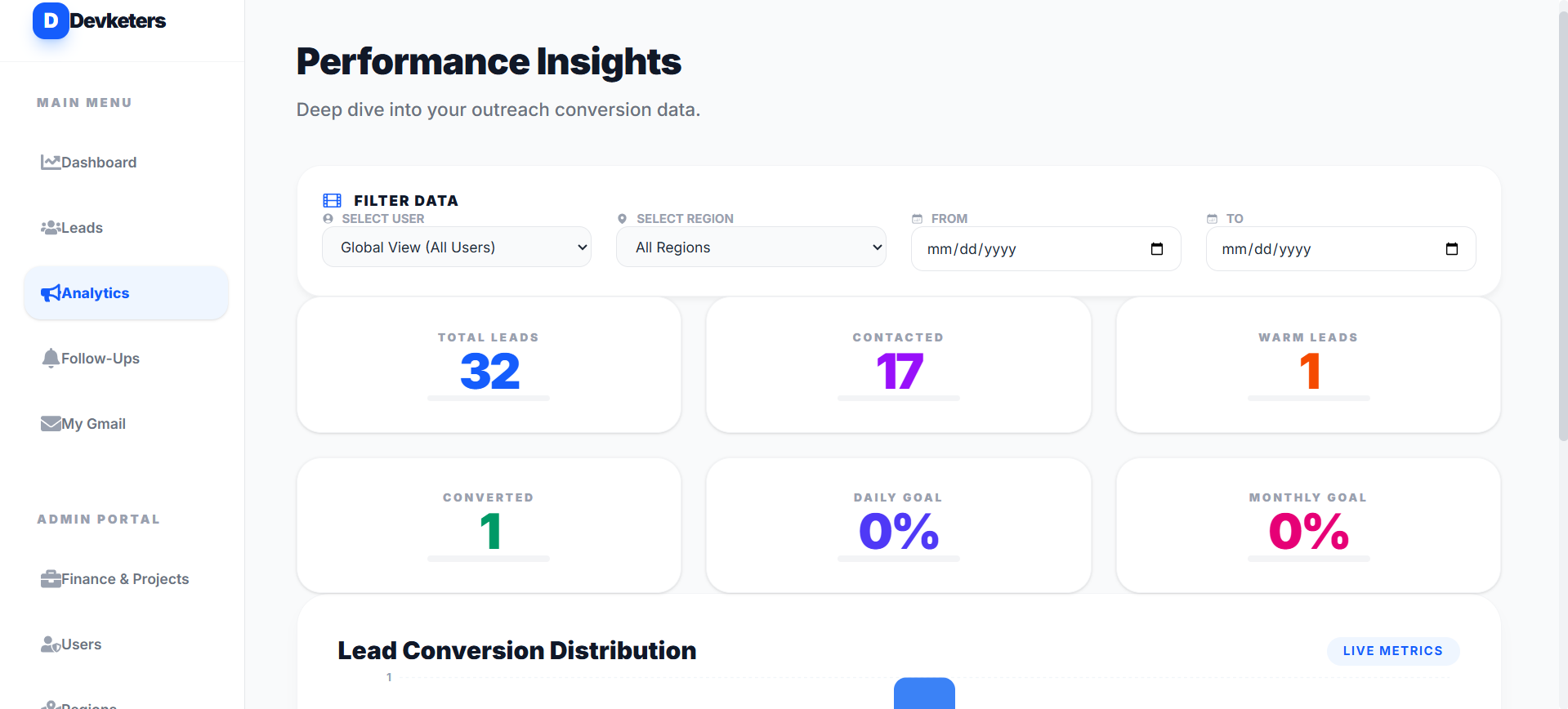This screenshot has height=709, width=1568.
Task: Click the Monthly Goal 0% value
Action: (x=1309, y=532)
